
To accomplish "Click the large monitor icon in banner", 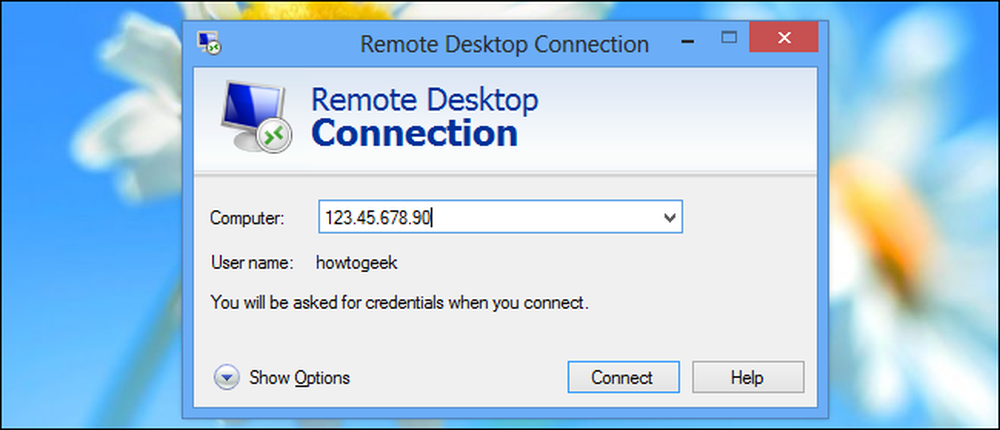I will tap(256, 115).
